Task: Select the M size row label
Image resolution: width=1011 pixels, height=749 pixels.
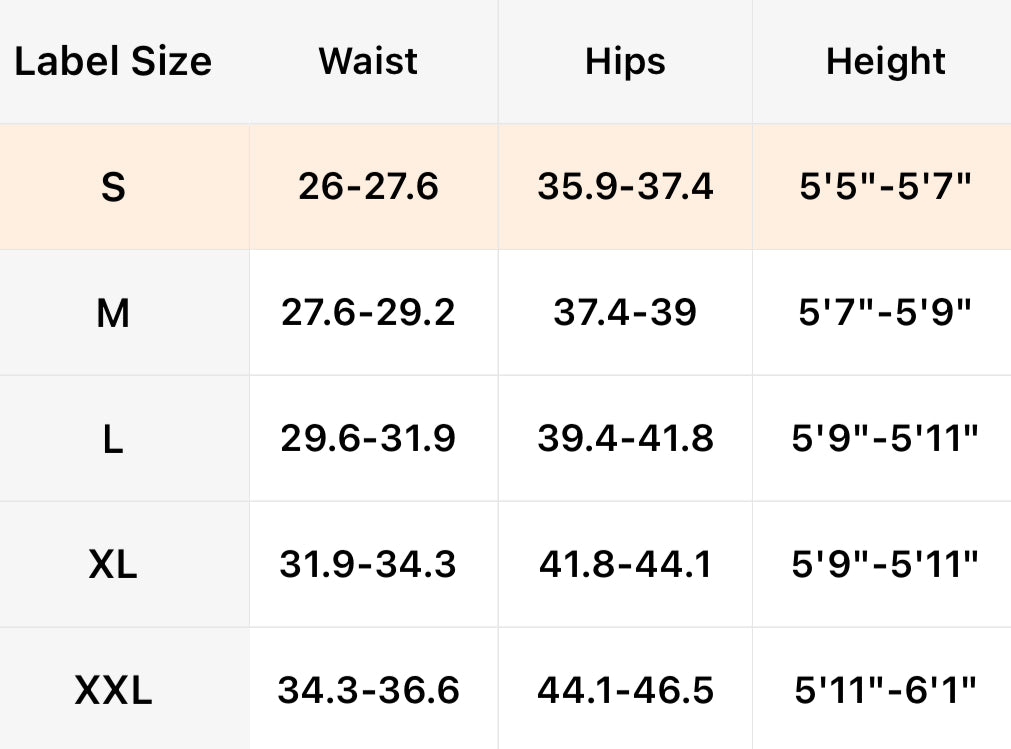Action: click(113, 313)
